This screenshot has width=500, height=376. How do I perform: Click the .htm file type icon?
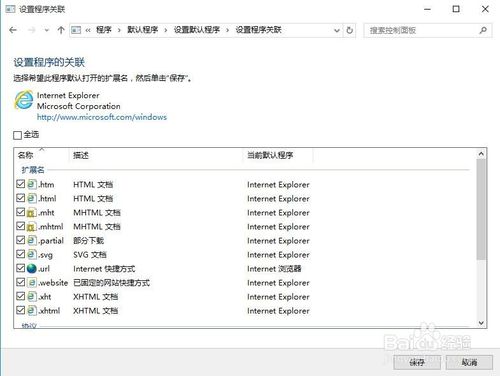(32, 184)
